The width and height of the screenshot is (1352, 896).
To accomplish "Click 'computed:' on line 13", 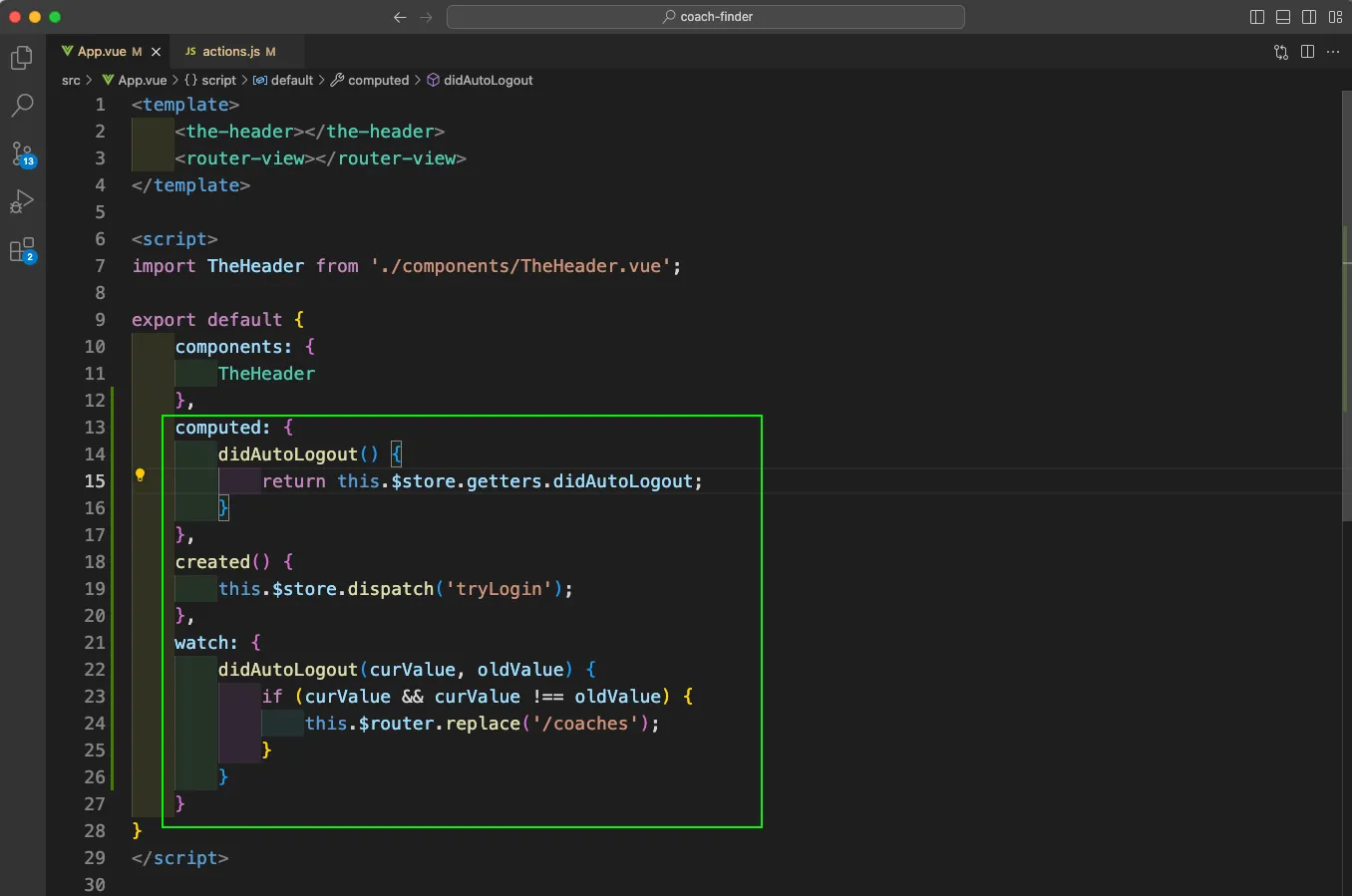I will point(222,428).
